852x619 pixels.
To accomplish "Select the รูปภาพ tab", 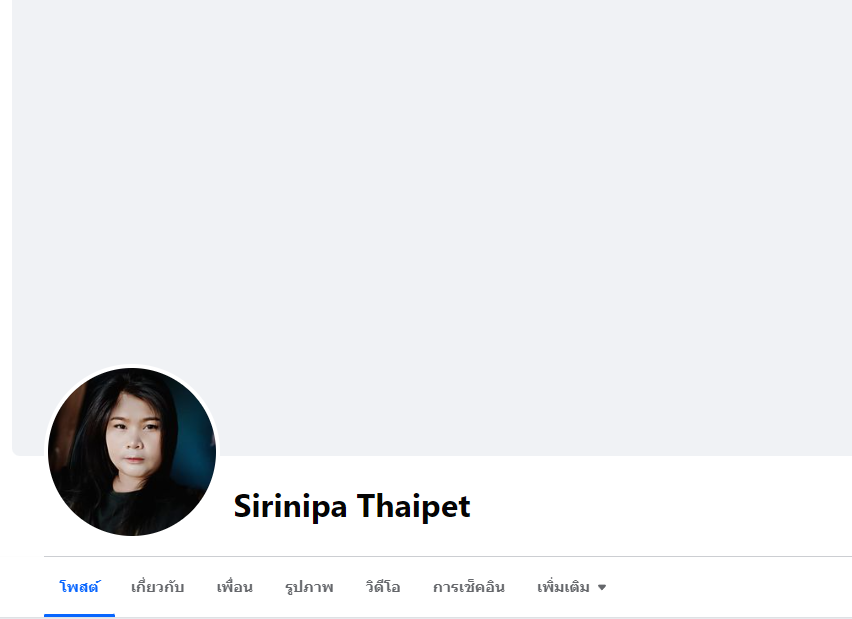I will click(309, 587).
